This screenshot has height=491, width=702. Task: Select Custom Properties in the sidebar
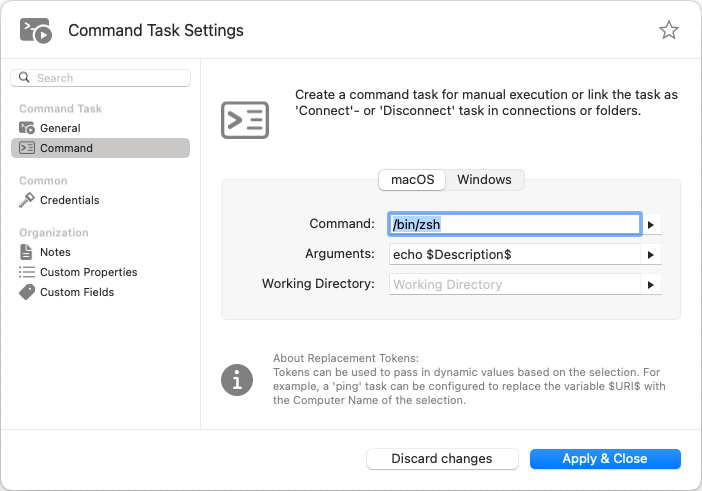click(88, 272)
